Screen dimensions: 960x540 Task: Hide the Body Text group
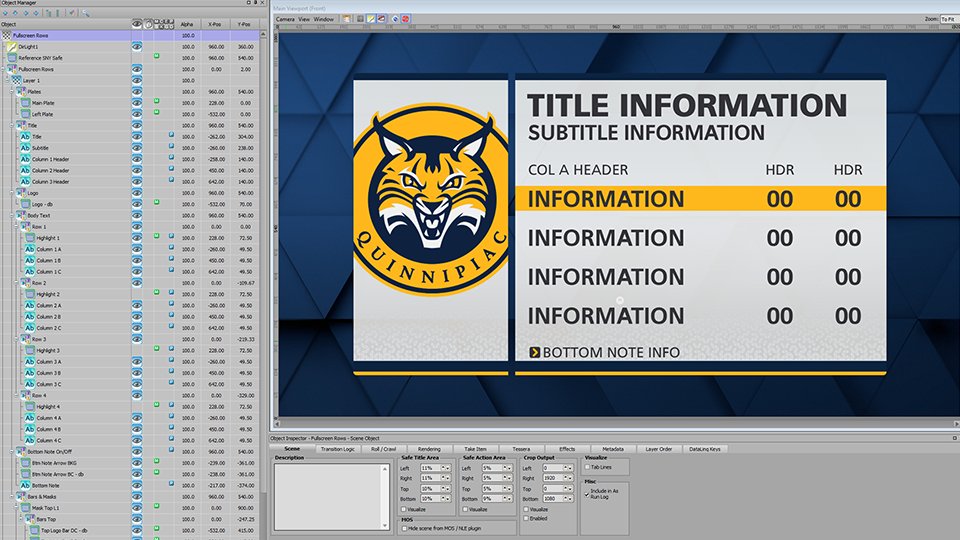(x=137, y=216)
